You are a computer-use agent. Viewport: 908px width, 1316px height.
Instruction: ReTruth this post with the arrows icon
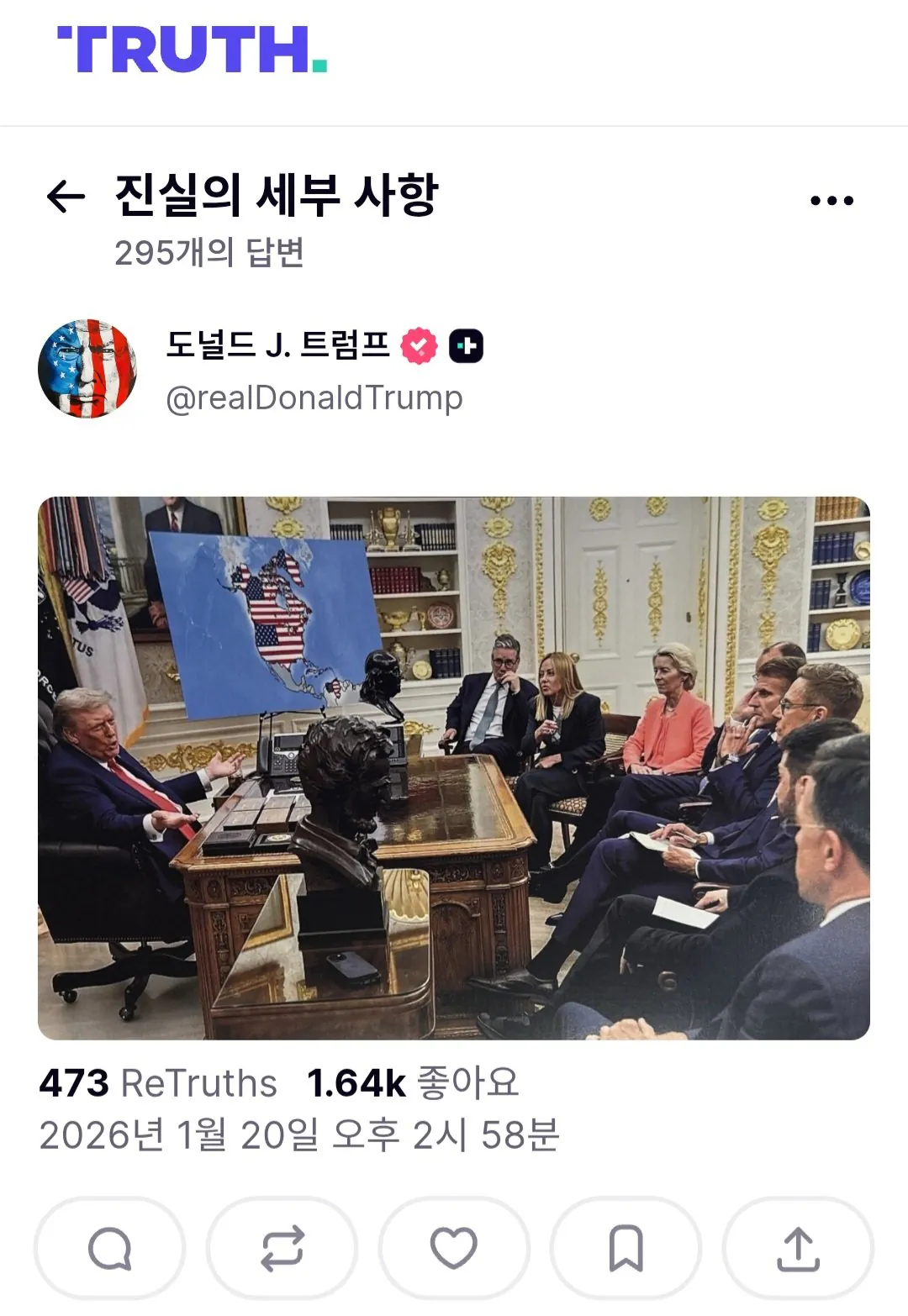tap(282, 1248)
